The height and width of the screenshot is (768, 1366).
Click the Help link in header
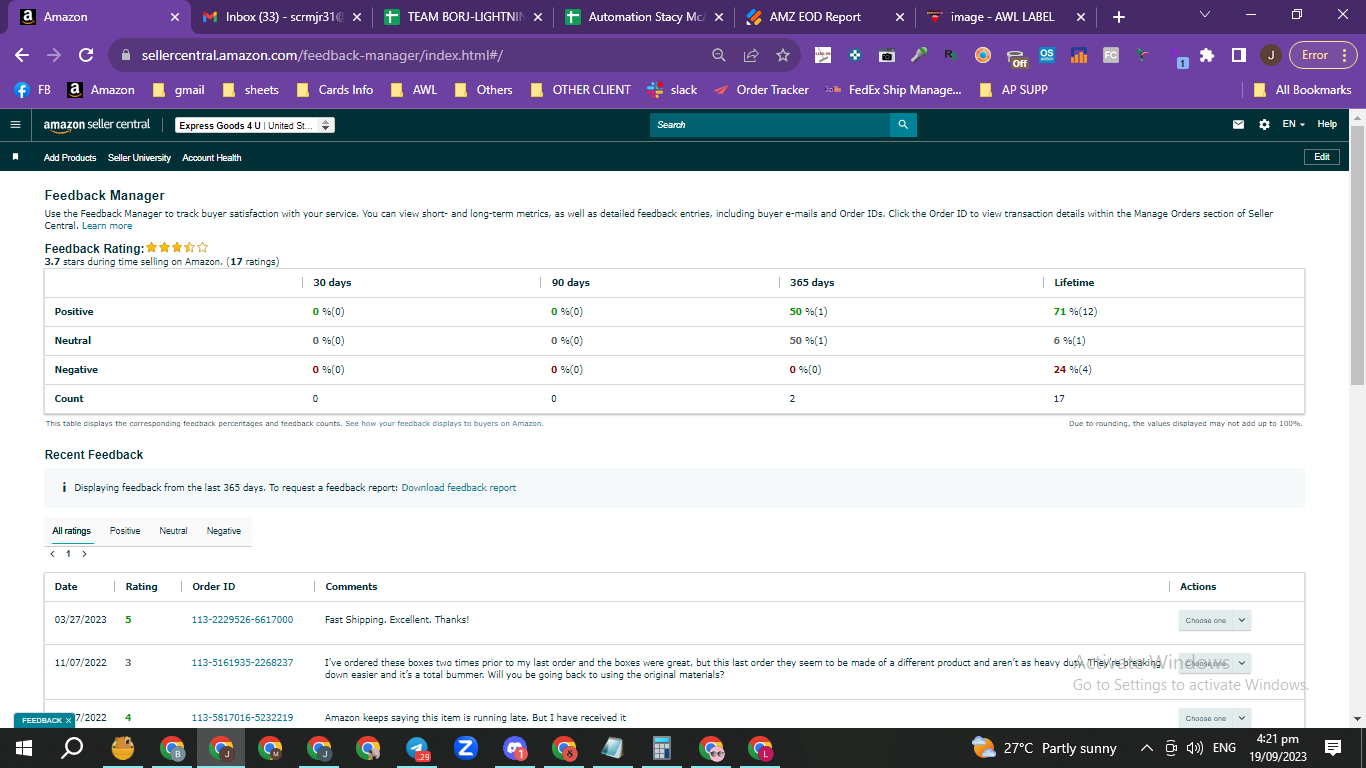[x=1327, y=124]
